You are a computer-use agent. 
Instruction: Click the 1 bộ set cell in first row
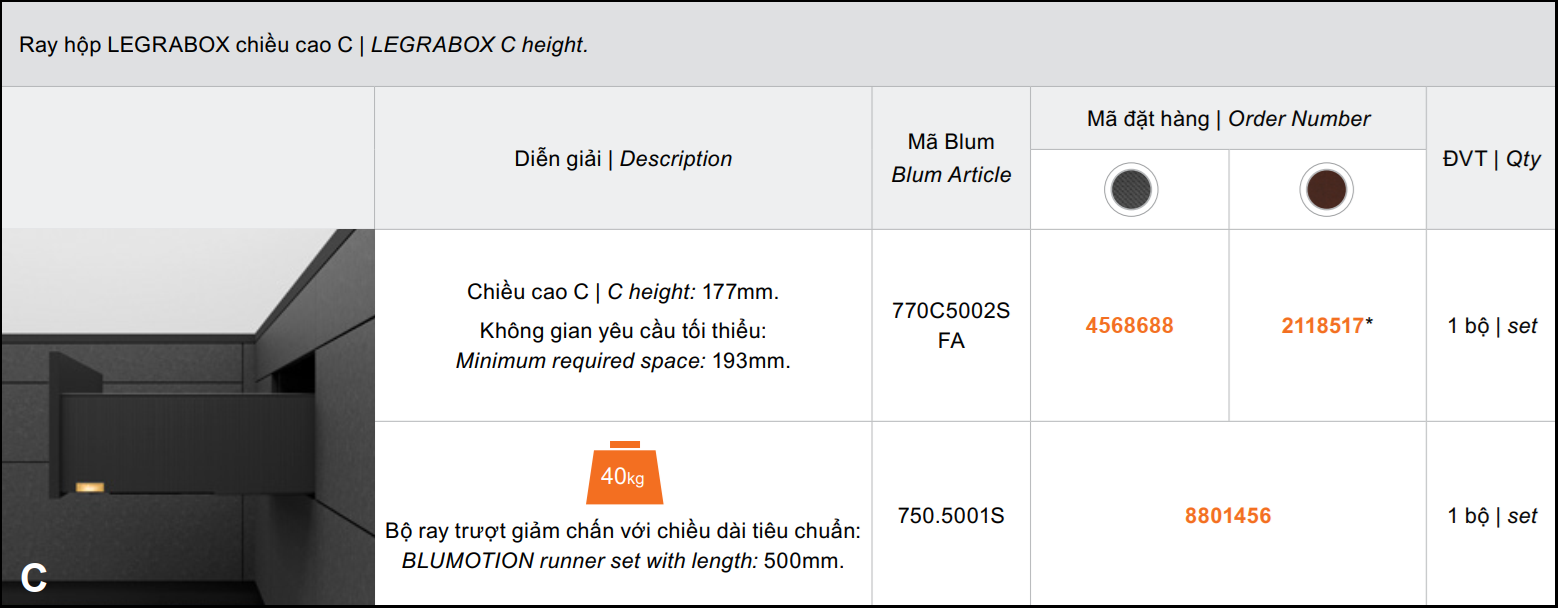(x=1491, y=326)
